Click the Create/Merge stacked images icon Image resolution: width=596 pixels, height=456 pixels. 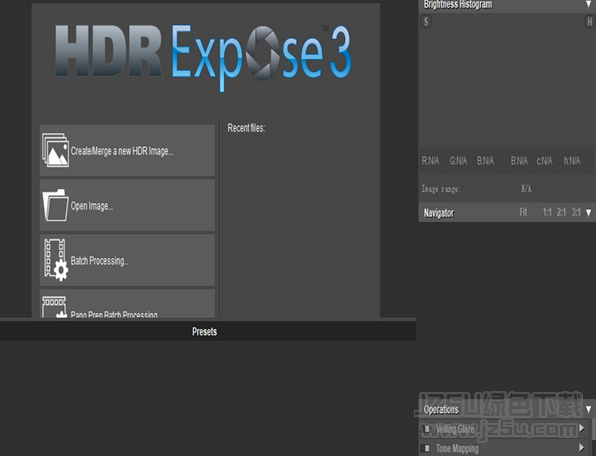pyautogui.click(x=55, y=150)
